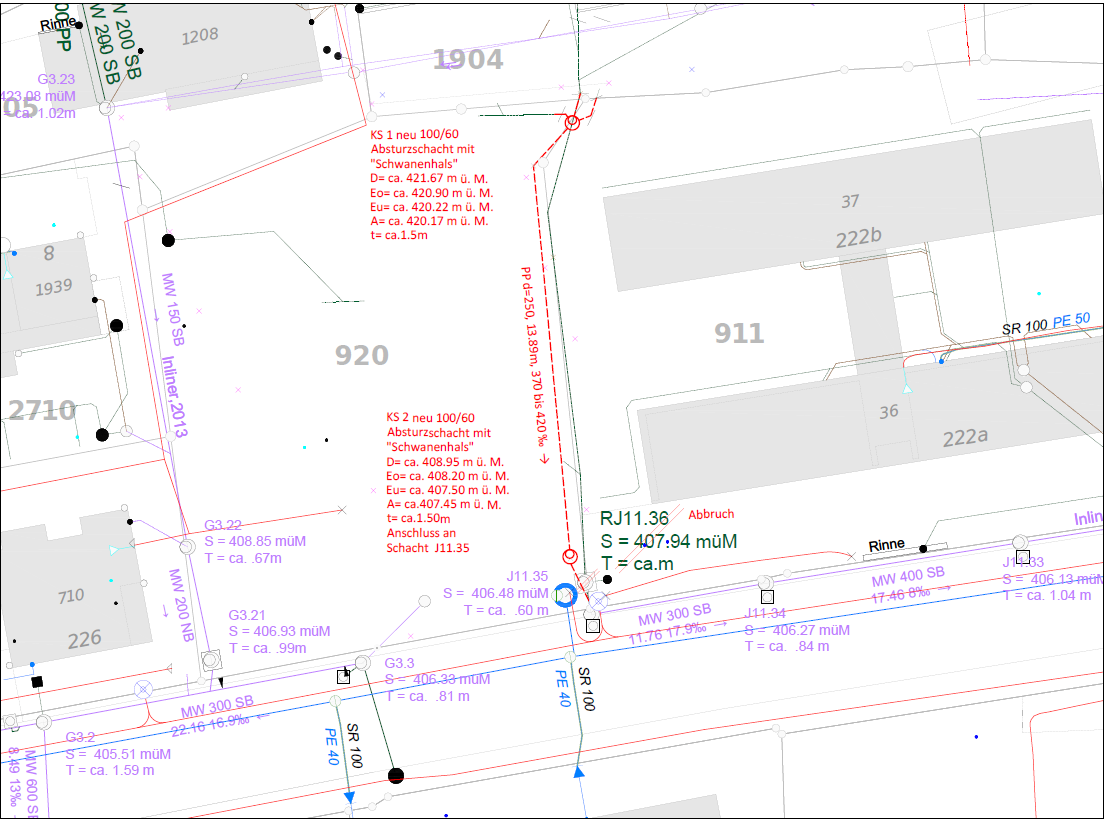Image resolution: width=1104 pixels, height=819 pixels.
Task: Select the filled black square near building 226
Action: 37,681
